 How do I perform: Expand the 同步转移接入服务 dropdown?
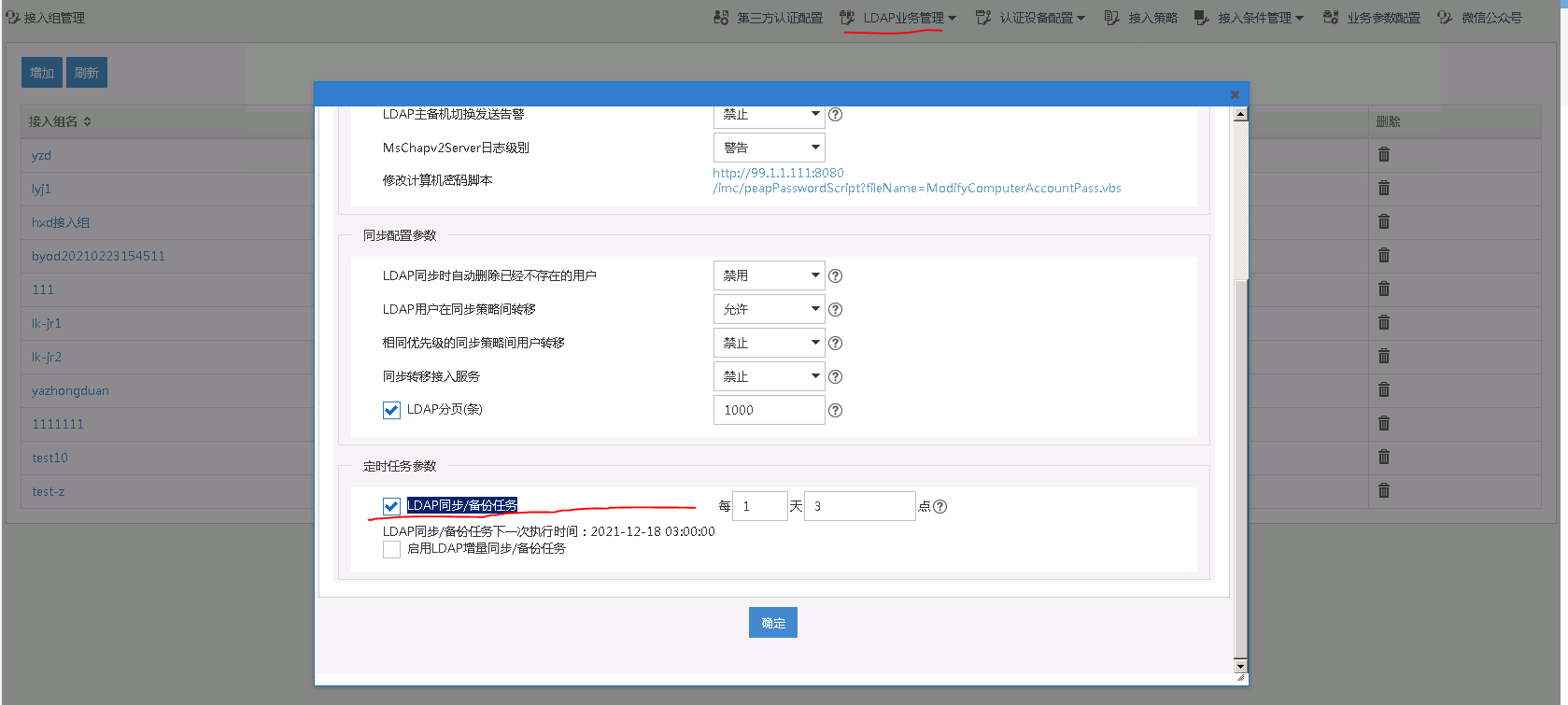coord(770,376)
